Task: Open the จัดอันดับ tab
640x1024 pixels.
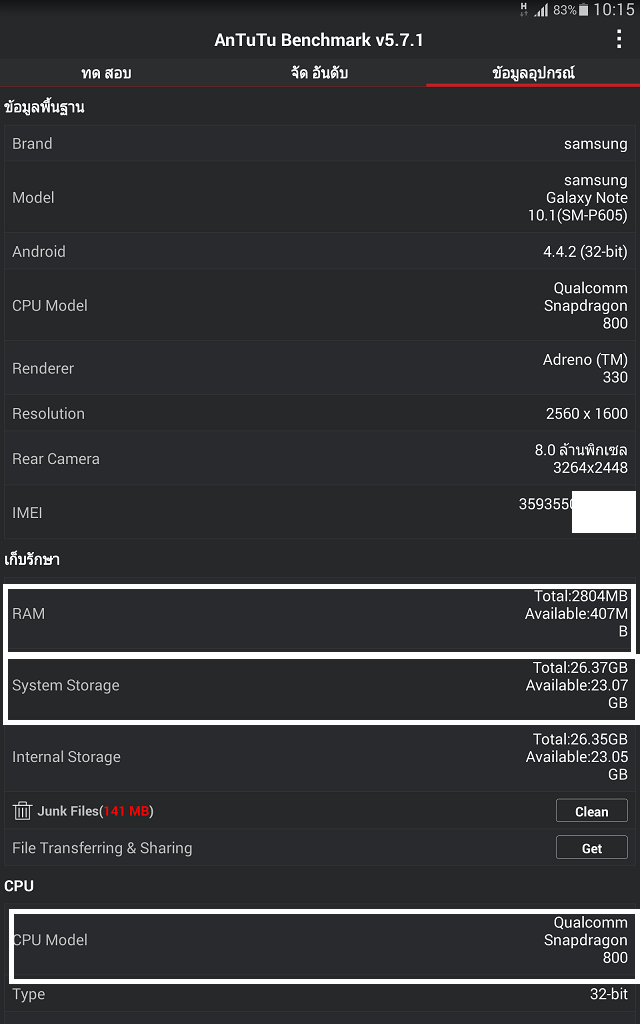Action: [319, 73]
